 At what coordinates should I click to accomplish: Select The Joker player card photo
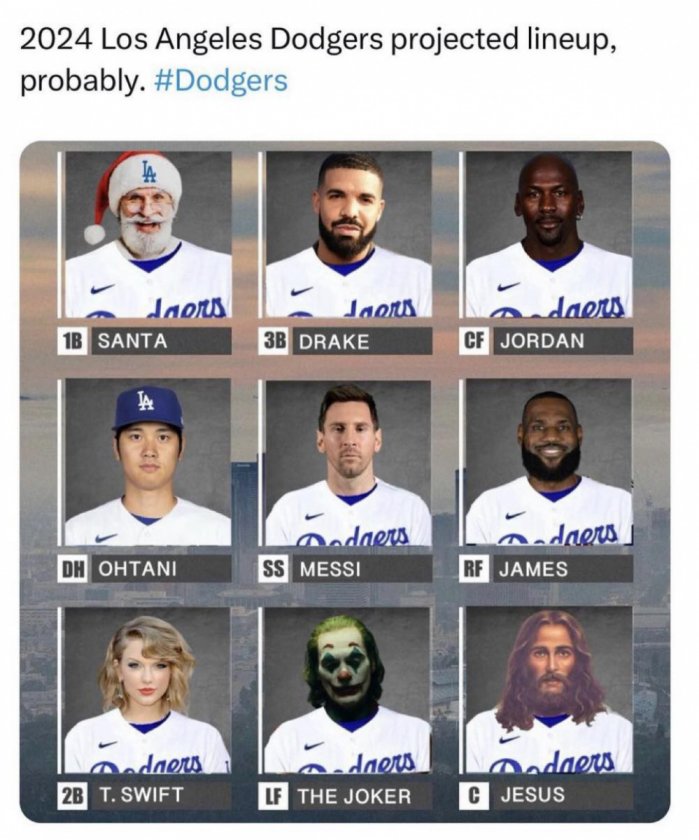pos(349,690)
